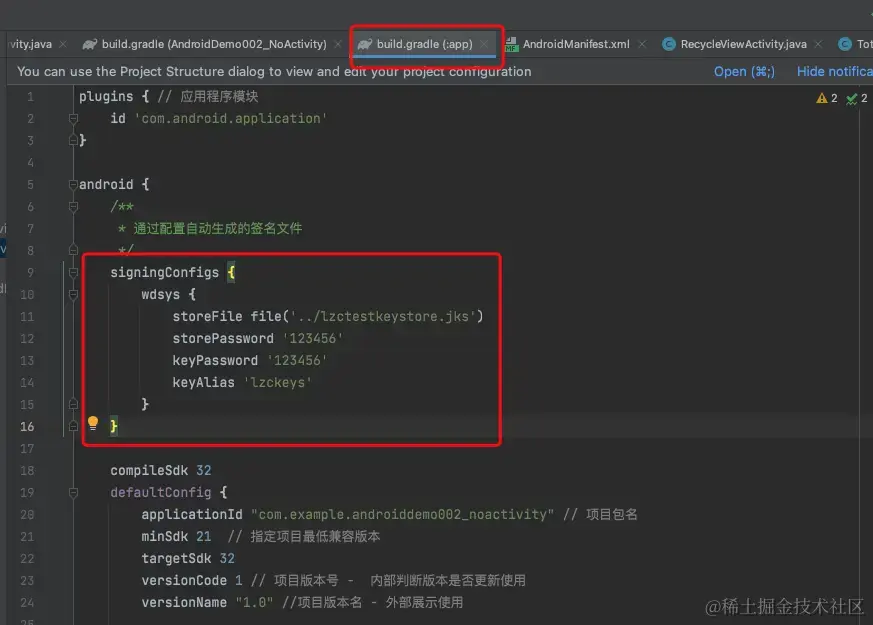Collapse defaultConfig block fold marker
The height and width of the screenshot is (625, 873).
[73, 493]
